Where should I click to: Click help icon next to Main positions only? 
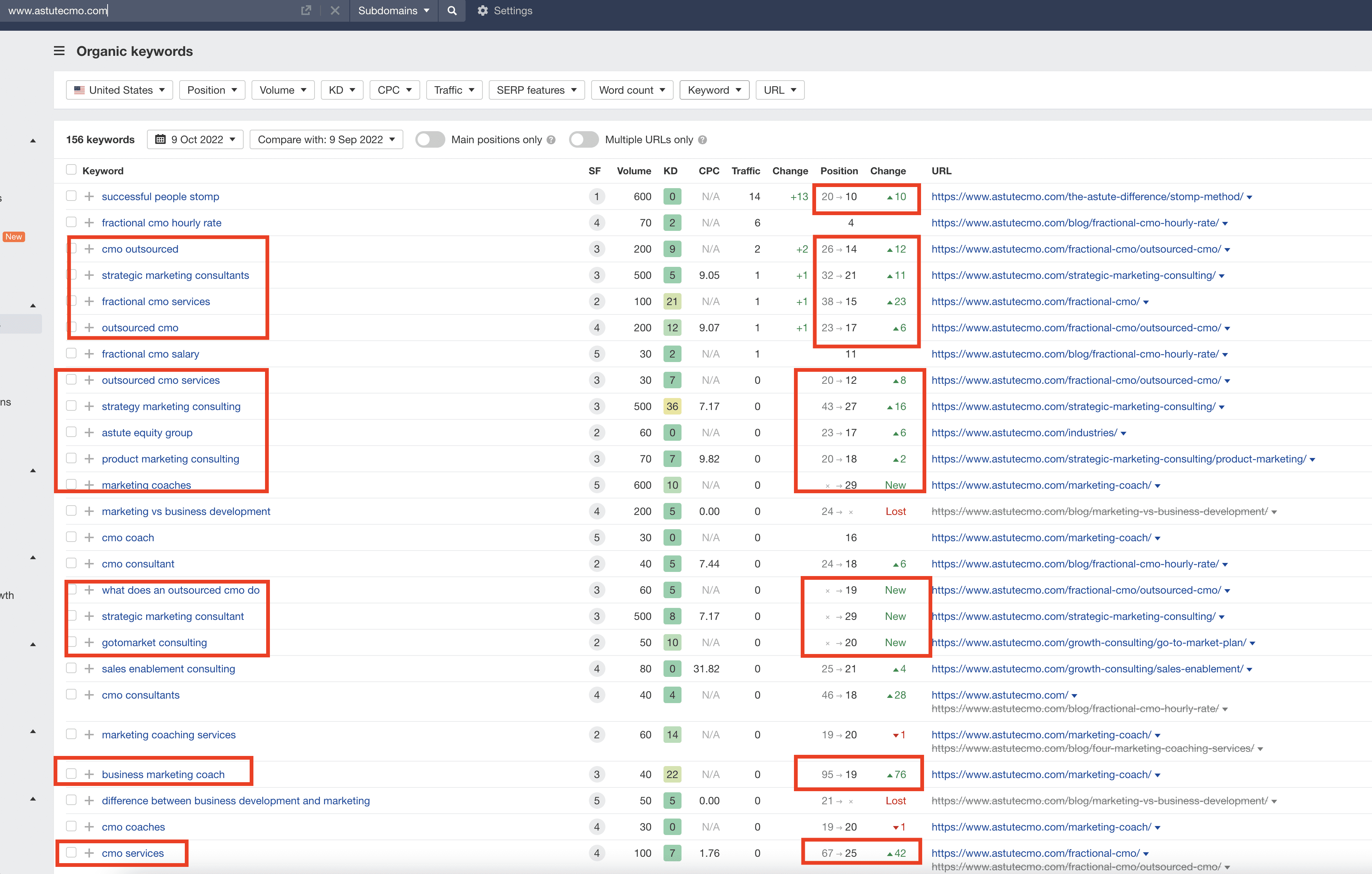[x=551, y=139]
